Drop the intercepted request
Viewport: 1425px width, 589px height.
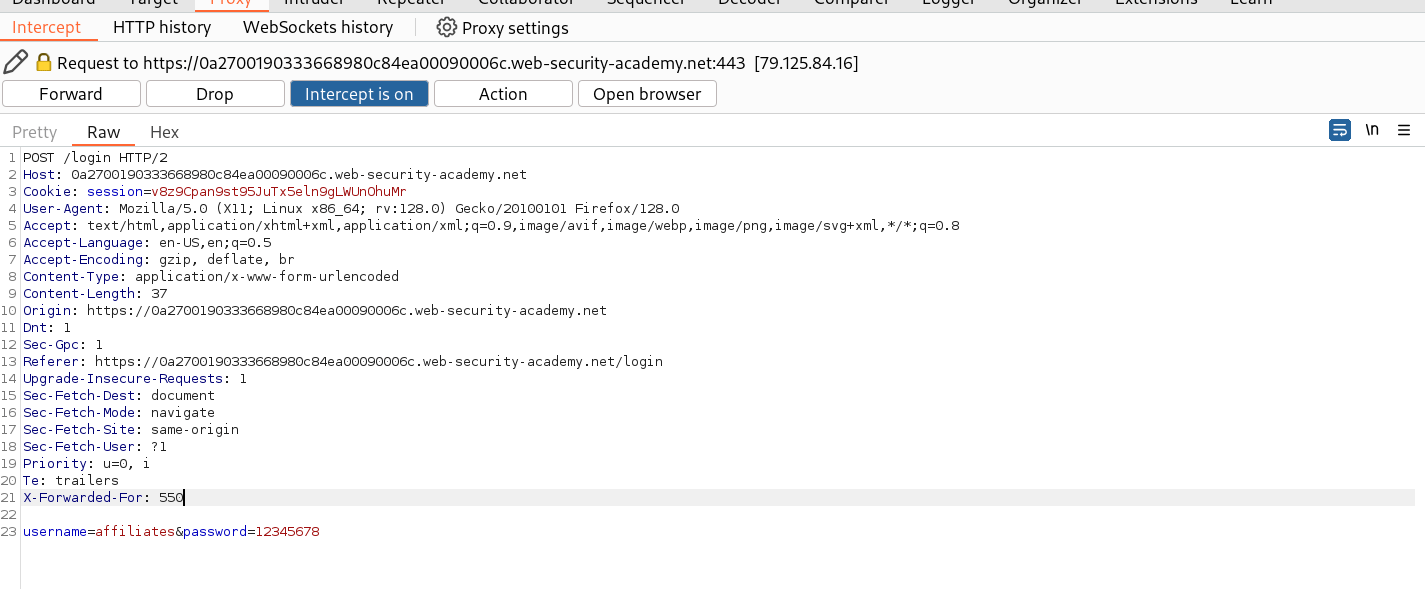[215, 93]
